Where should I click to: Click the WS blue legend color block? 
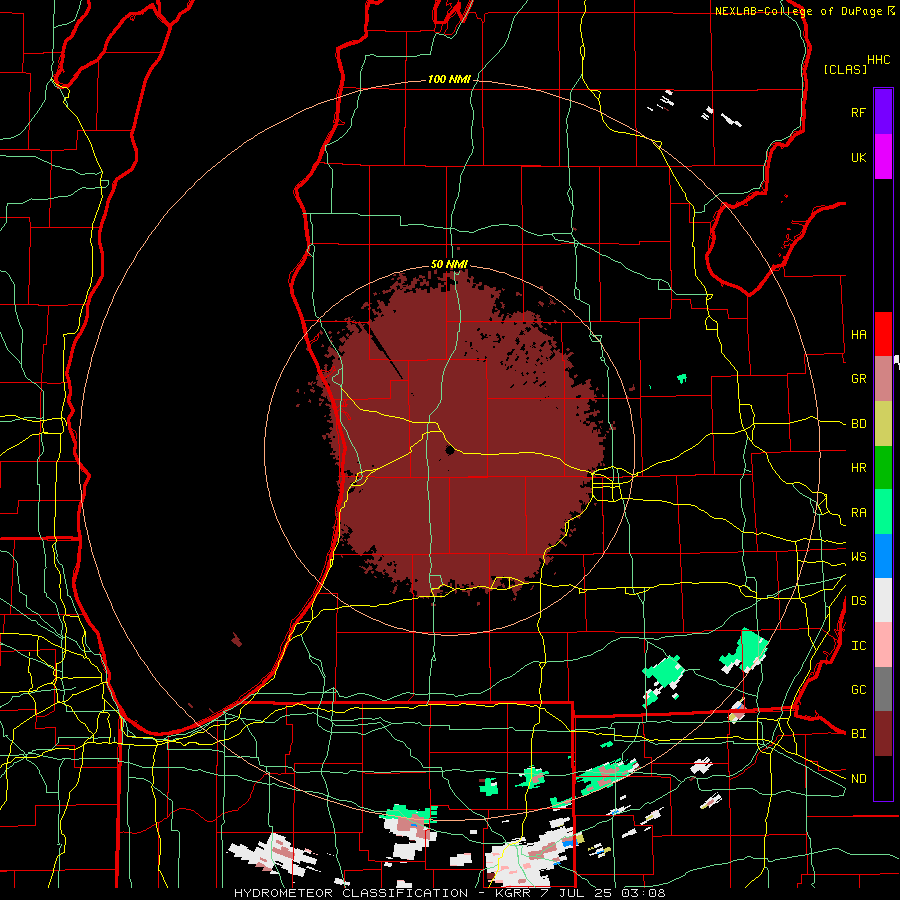coord(883,556)
